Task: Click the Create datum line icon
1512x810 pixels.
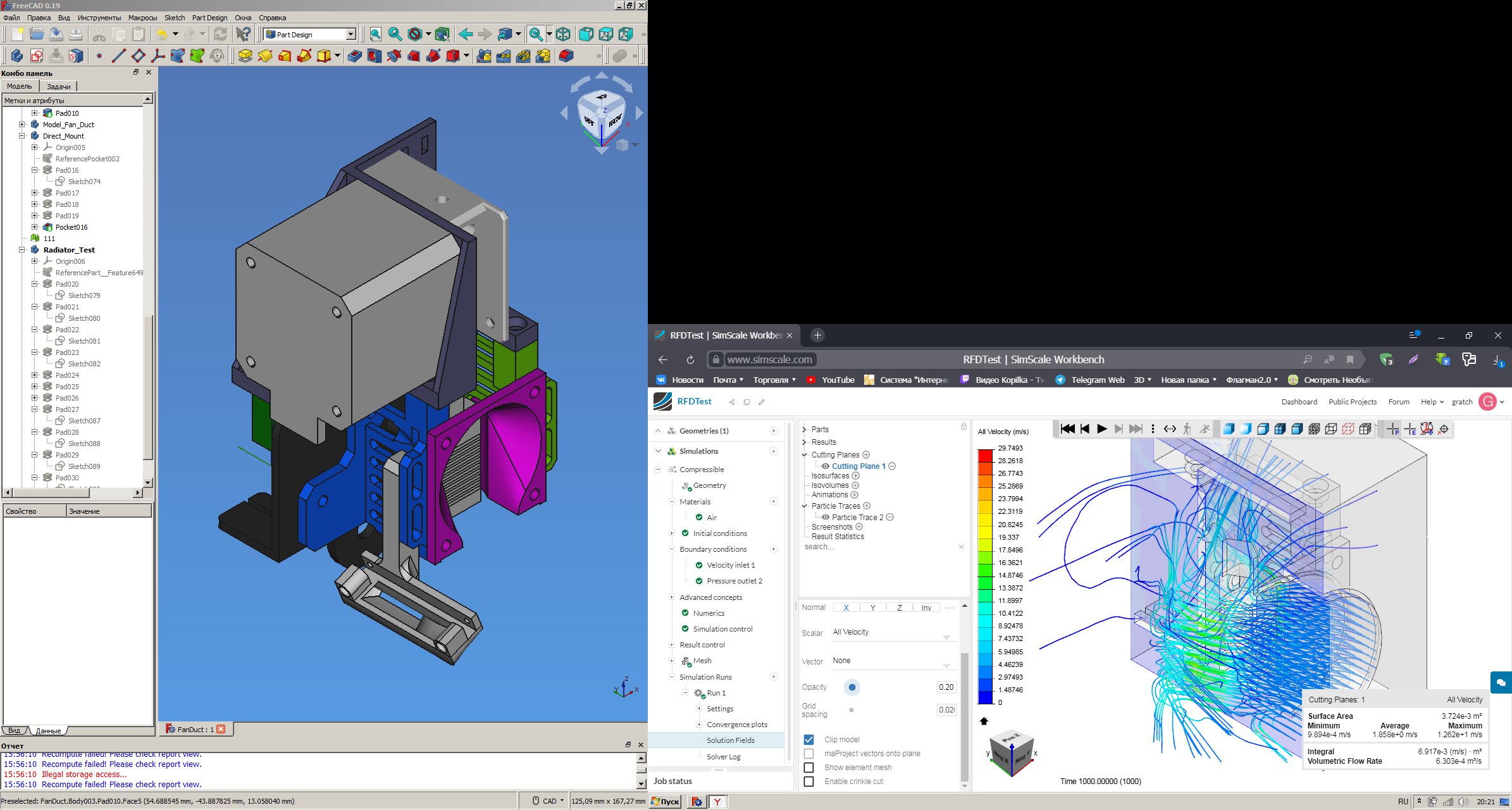Action: [x=118, y=56]
